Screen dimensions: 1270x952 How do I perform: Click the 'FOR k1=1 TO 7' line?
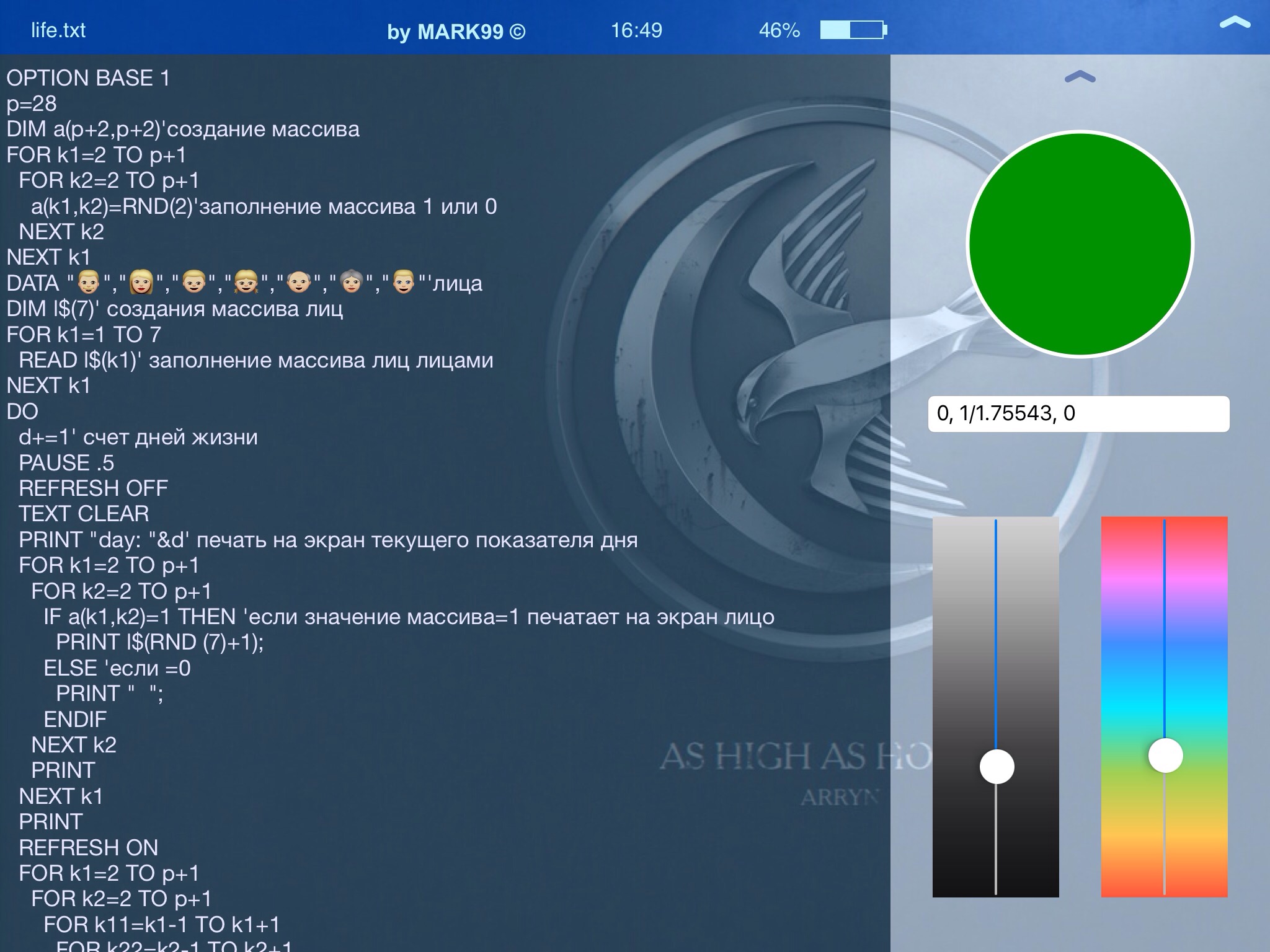click(x=84, y=335)
